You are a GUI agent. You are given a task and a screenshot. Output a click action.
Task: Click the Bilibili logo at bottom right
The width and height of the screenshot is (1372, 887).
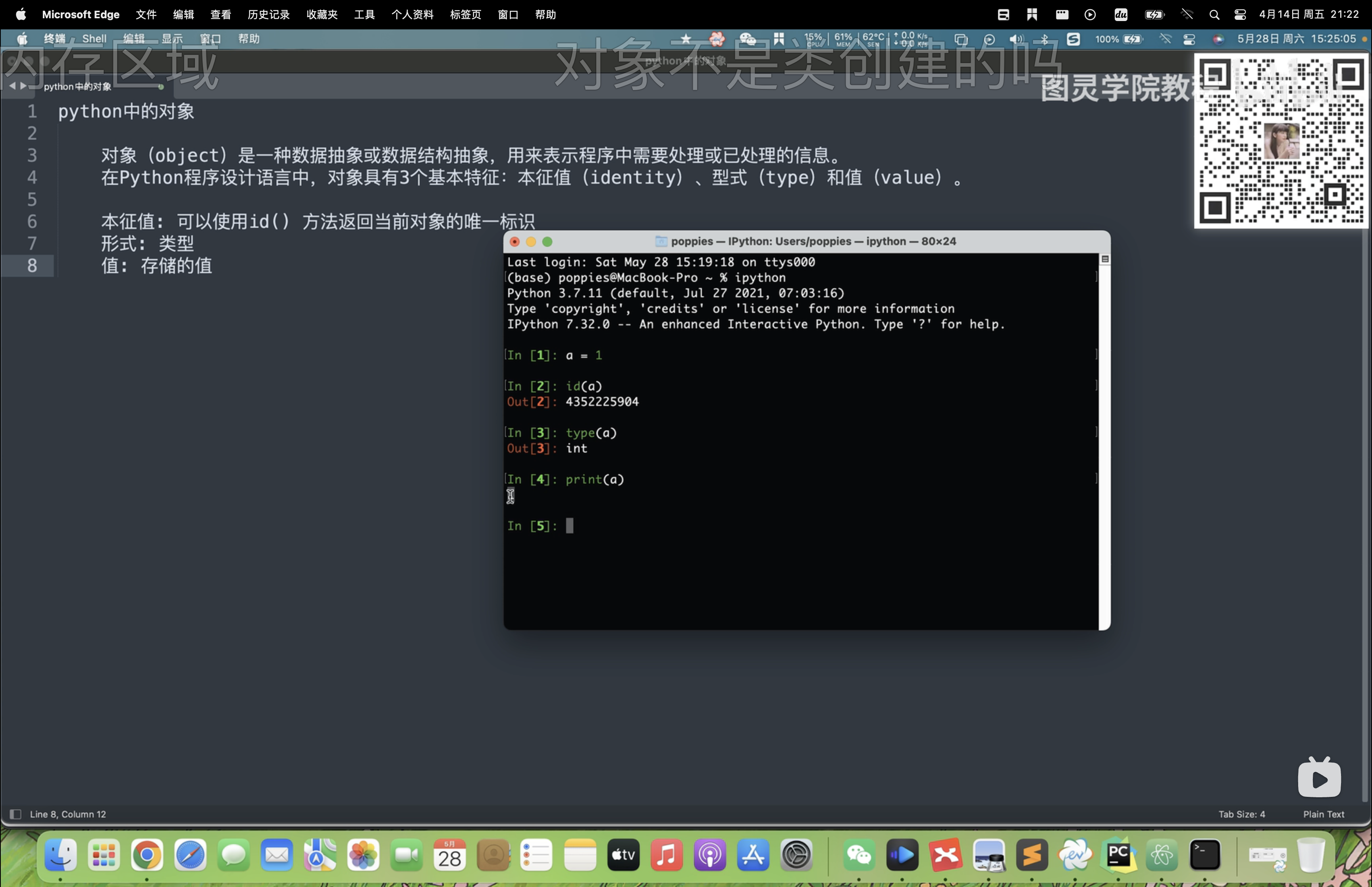pyautogui.click(x=1319, y=777)
